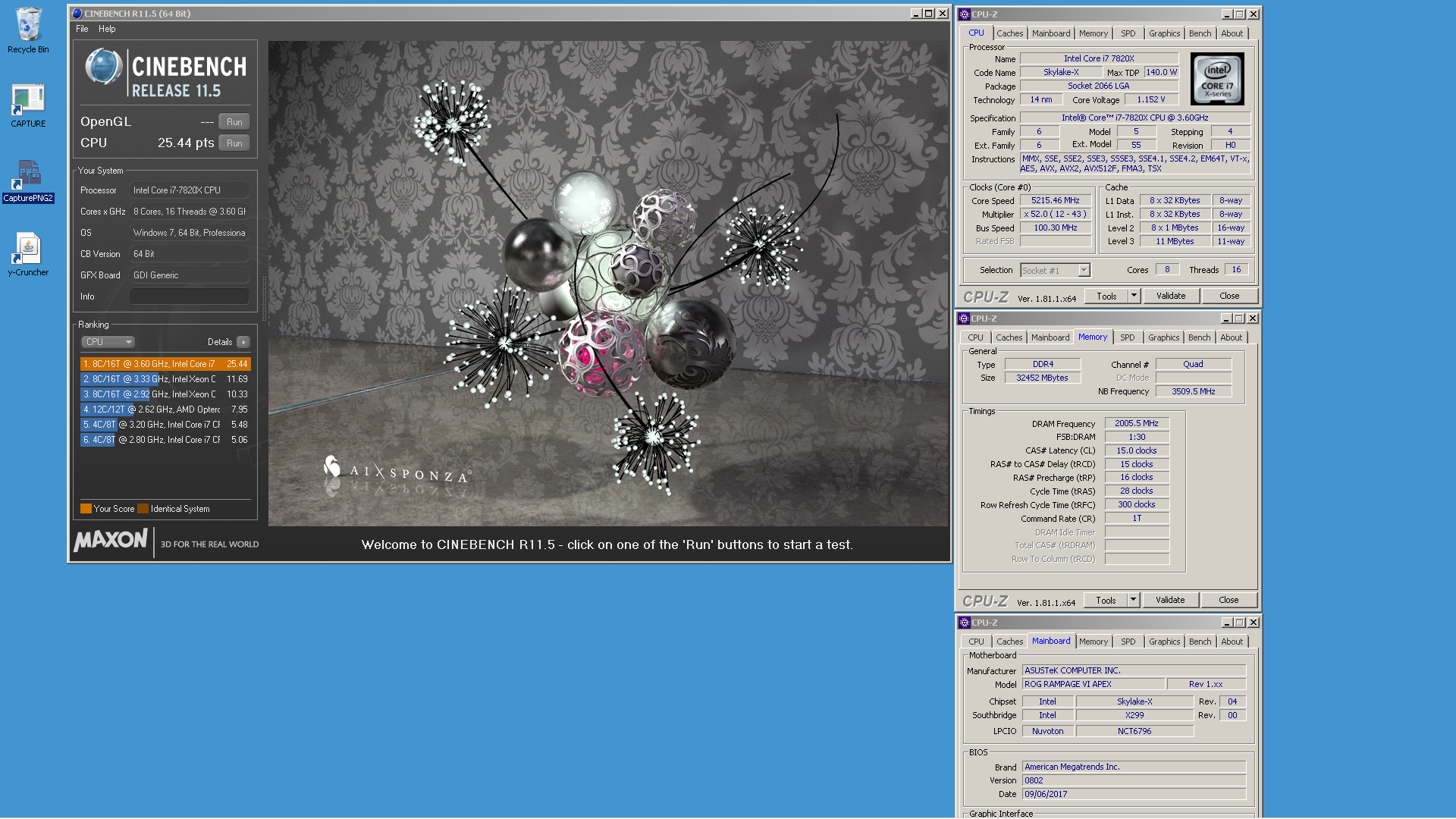Viewport: 1456px width, 819px height.
Task: Open Socket #1 selection dropdown
Action: 1055,271
